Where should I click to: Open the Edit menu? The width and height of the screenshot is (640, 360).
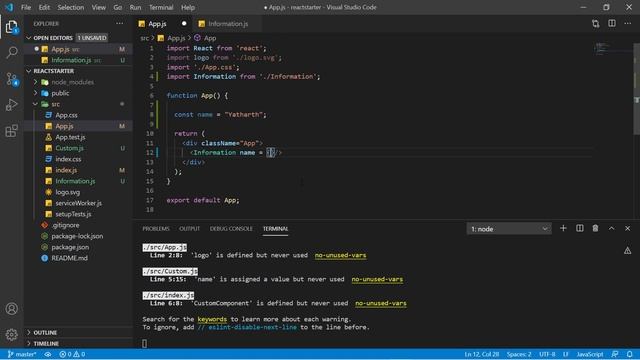(x=44, y=7)
